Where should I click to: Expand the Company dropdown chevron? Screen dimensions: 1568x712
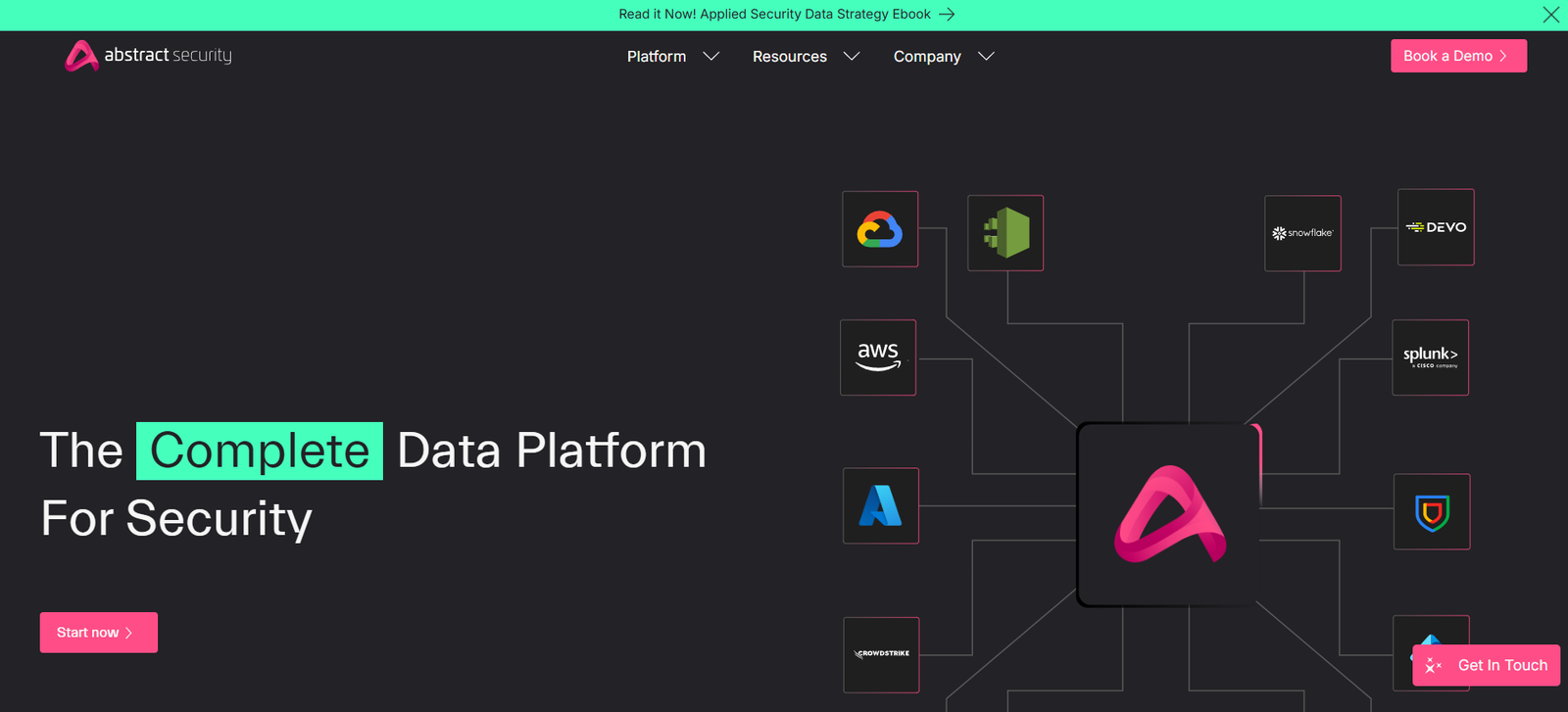986,57
